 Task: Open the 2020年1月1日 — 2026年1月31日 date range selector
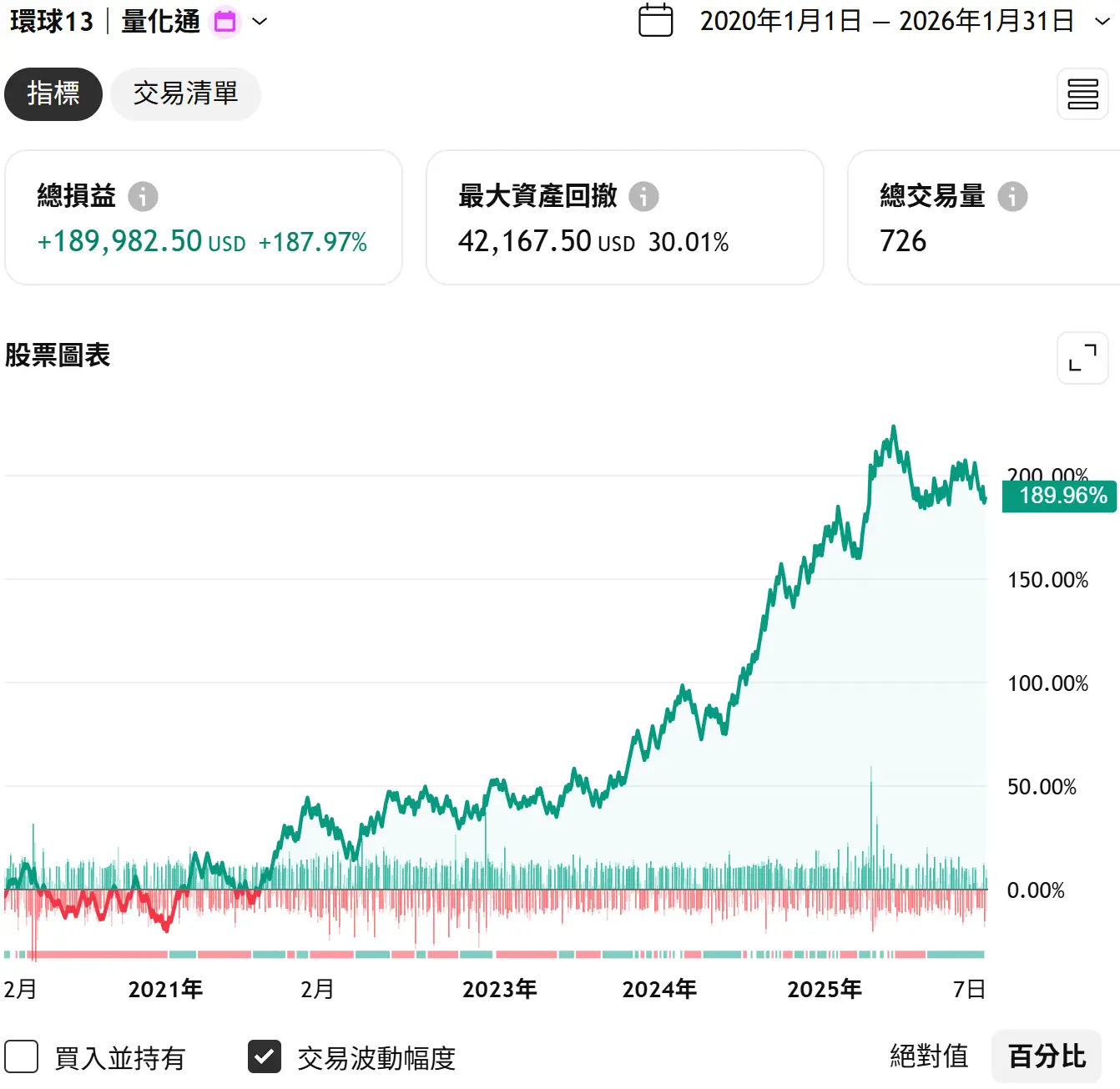[x=886, y=22]
